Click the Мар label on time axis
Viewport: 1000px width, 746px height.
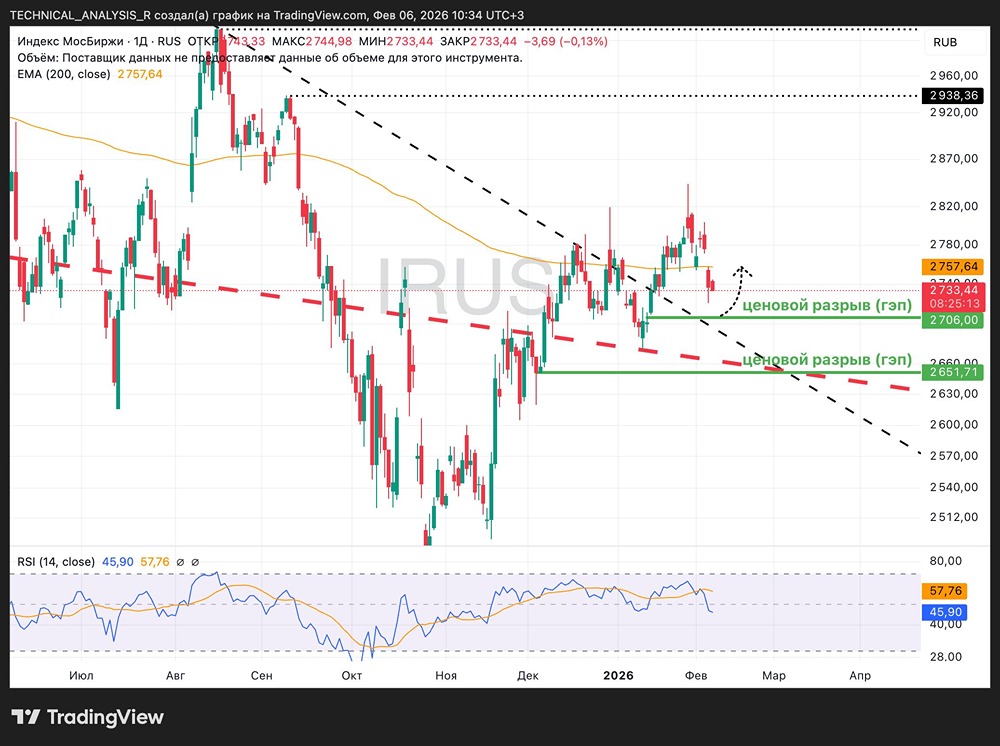pos(774,675)
